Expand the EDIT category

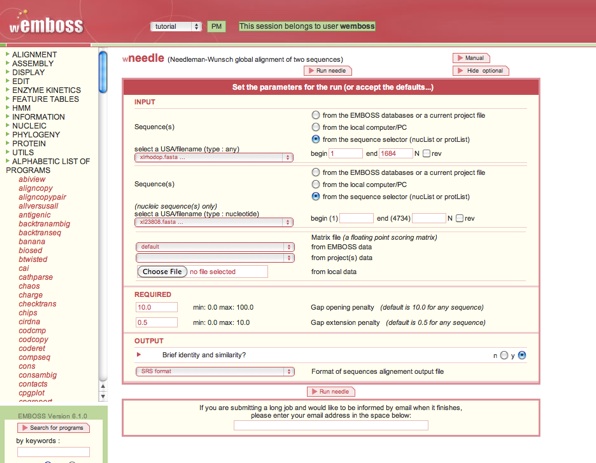pyautogui.click(x=21, y=81)
